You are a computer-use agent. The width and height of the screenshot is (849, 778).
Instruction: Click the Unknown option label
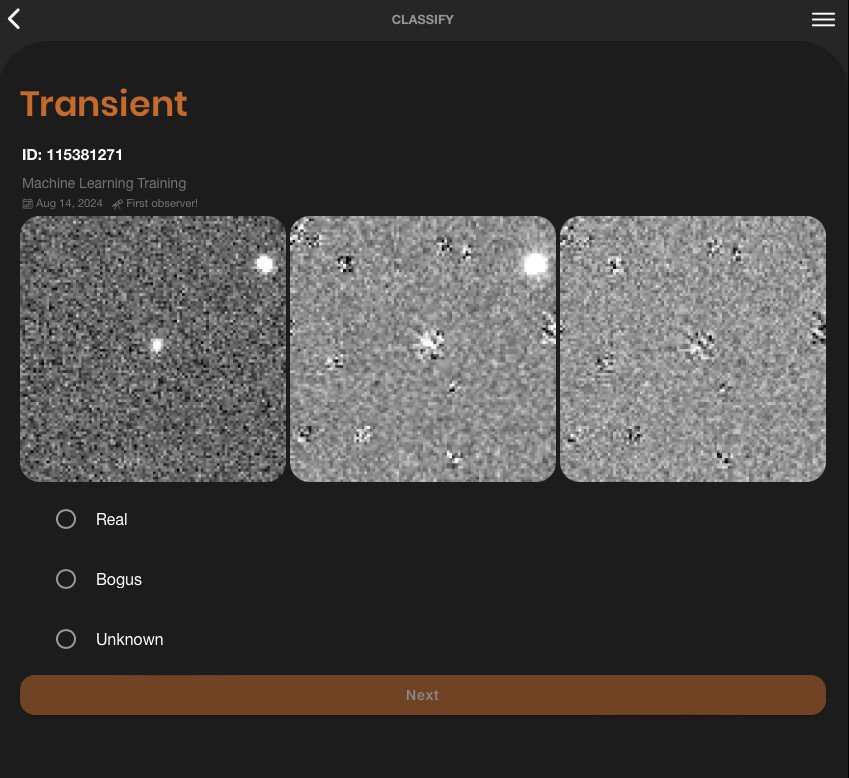coord(129,639)
